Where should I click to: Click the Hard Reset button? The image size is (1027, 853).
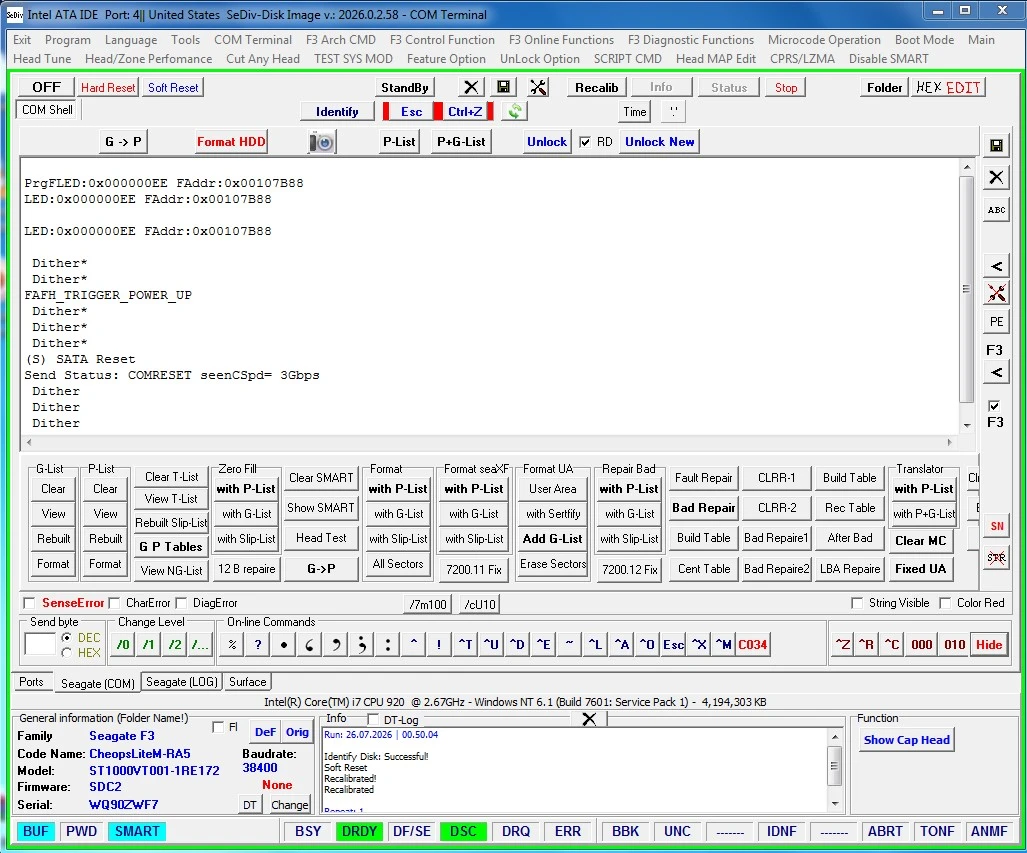[x=108, y=87]
